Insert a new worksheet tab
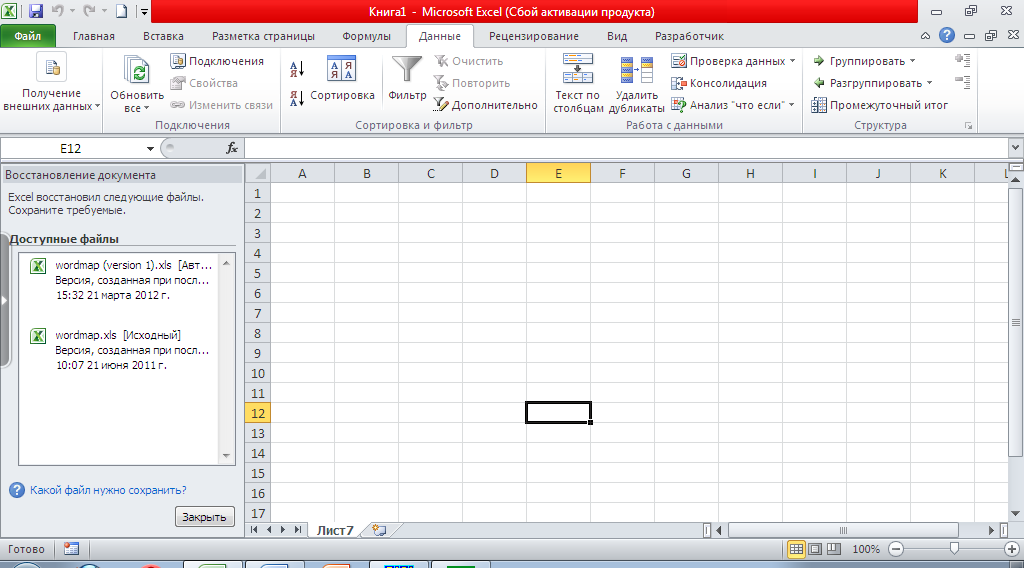The height and width of the screenshot is (568, 1024). tap(379, 531)
